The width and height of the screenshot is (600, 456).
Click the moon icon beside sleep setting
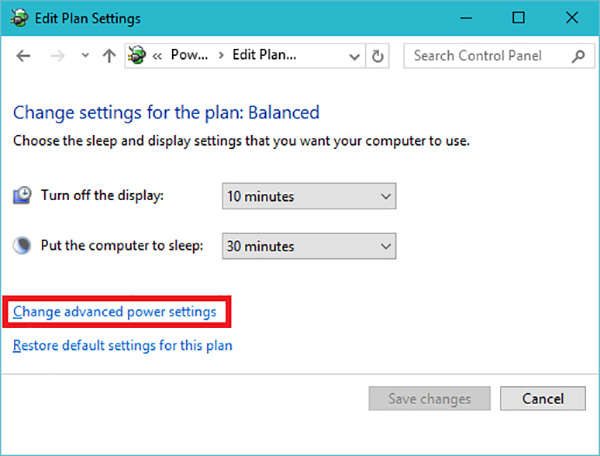pyautogui.click(x=23, y=246)
